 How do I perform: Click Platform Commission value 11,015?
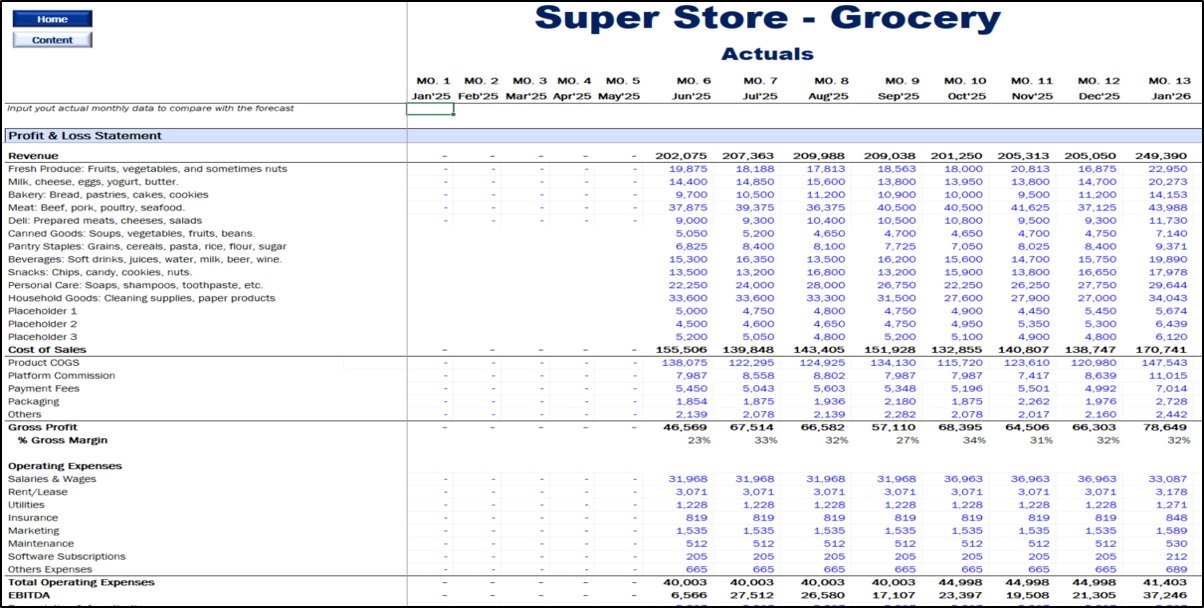click(x=1166, y=376)
